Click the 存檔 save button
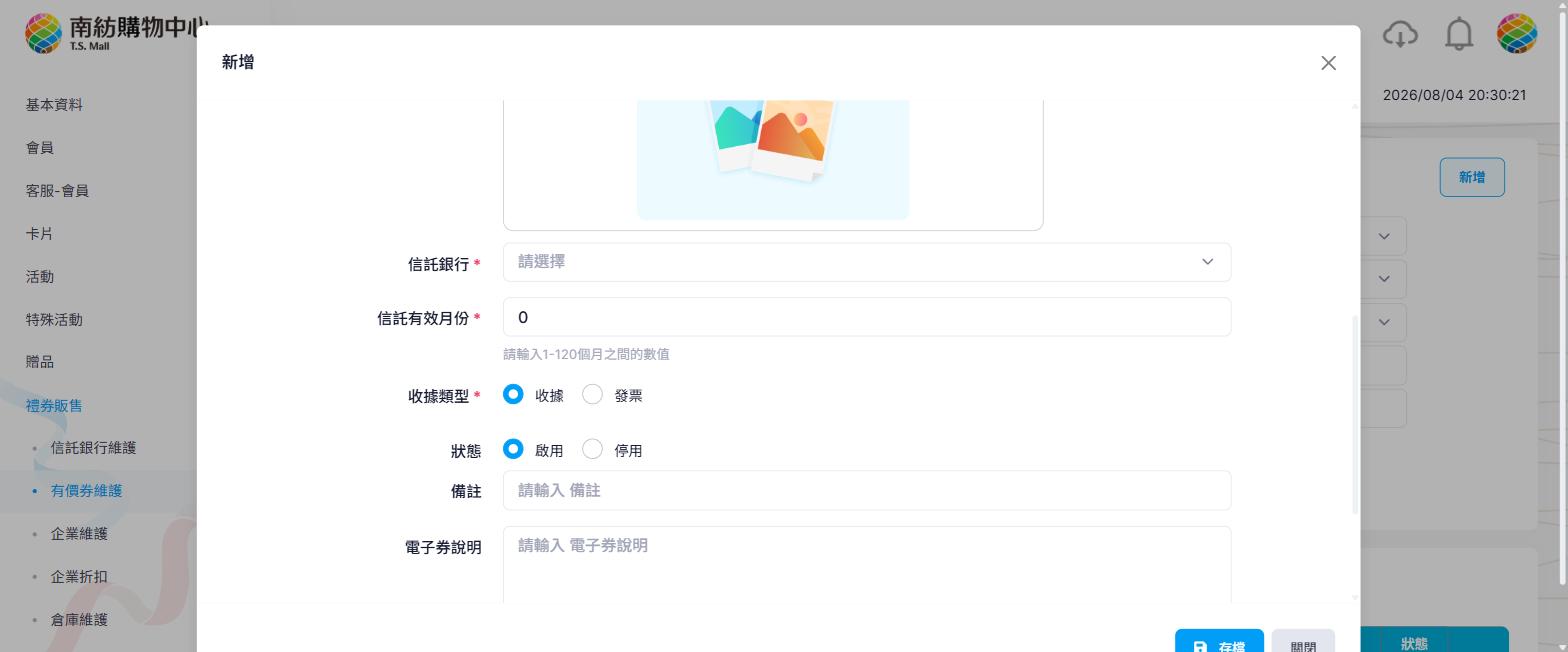1568x652 pixels. (1219, 641)
